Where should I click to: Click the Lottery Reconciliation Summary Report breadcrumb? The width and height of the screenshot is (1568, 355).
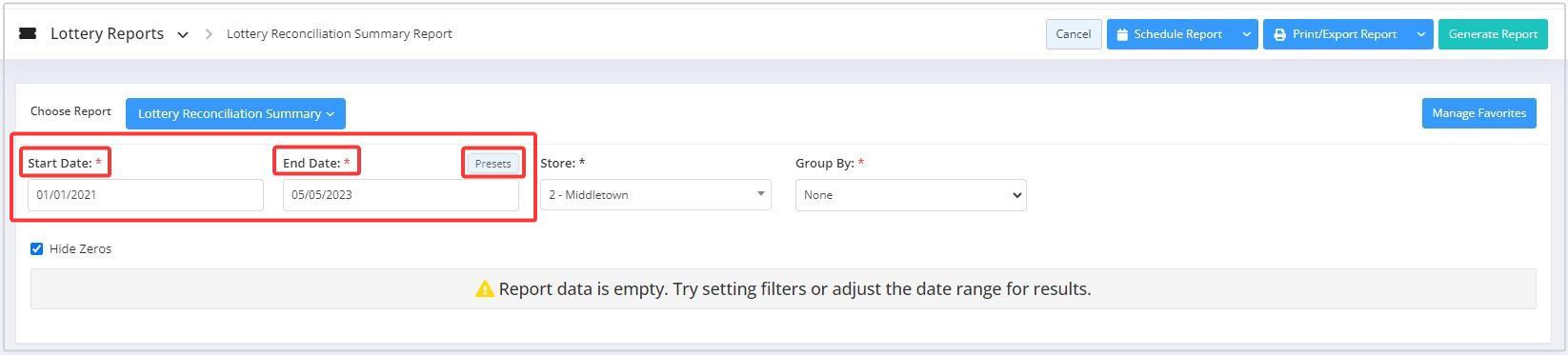(x=339, y=34)
